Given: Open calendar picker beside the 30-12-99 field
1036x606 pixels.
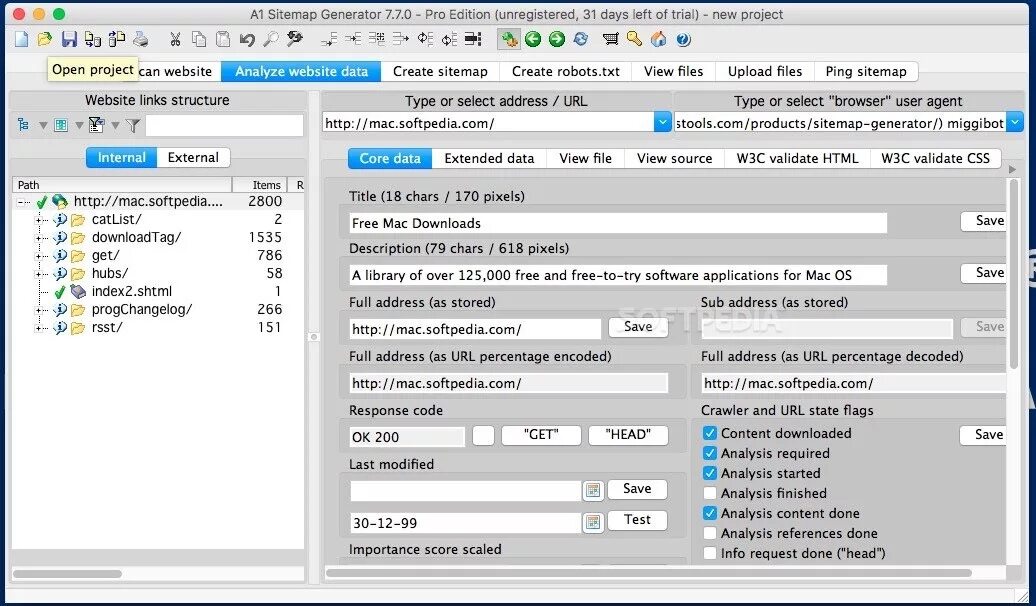Looking at the screenshot, I should [x=593, y=522].
